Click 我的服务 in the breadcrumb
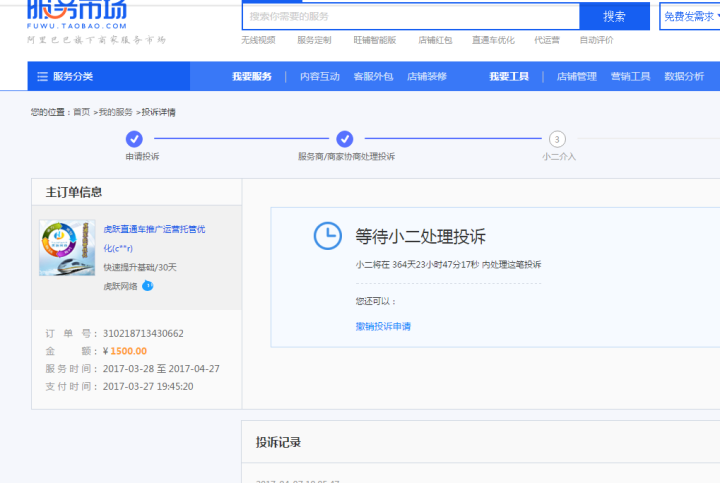The height and width of the screenshot is (483, 720). pyautogui.click(x=115, y=112)
